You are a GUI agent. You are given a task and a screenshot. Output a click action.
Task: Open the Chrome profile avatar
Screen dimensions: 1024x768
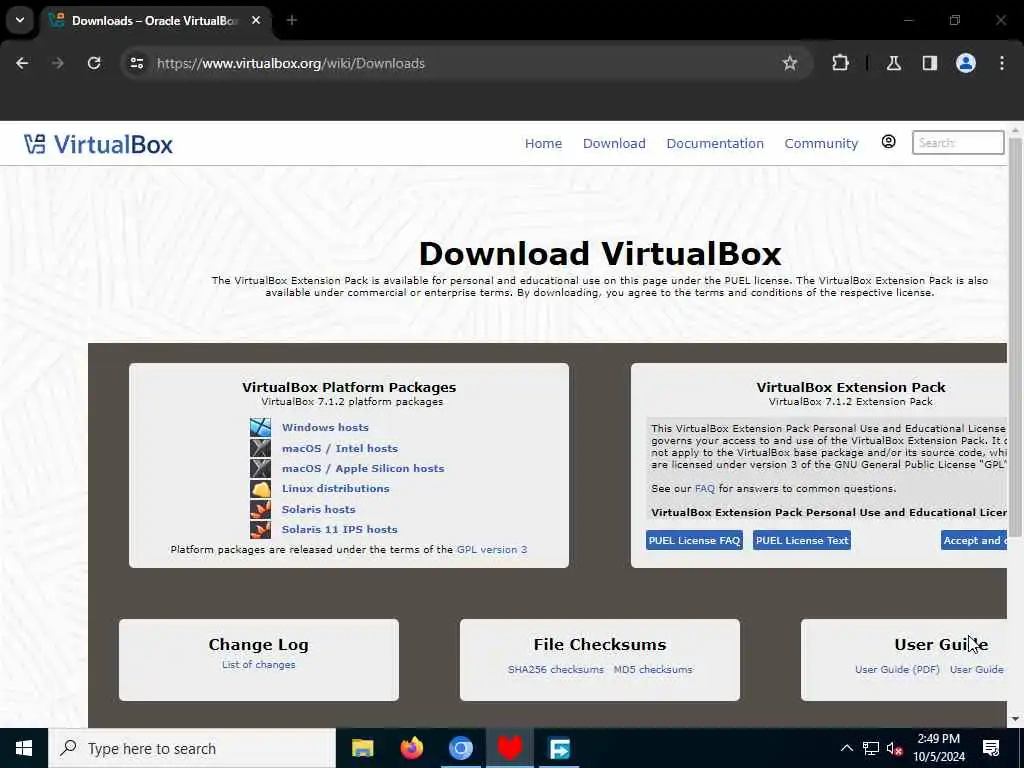(x=965, y=63)
